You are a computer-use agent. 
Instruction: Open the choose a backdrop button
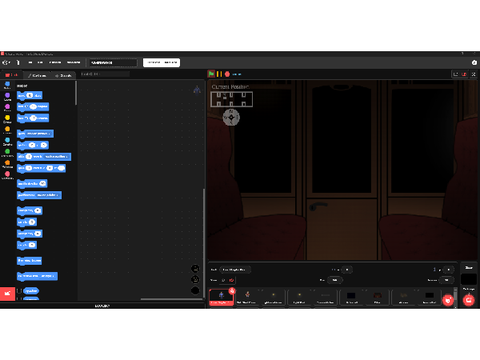click(469, 300)
